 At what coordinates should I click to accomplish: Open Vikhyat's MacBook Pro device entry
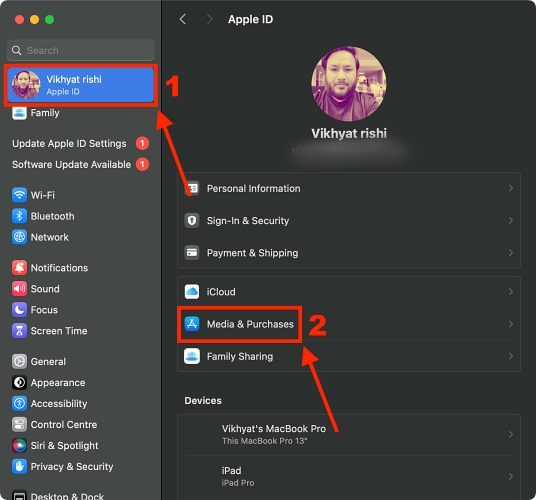click(x=349, y=434)
